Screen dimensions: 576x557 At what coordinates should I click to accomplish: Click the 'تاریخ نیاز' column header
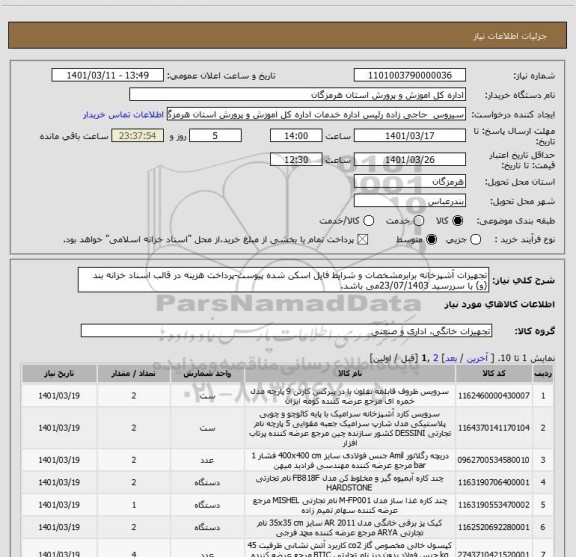59,374
